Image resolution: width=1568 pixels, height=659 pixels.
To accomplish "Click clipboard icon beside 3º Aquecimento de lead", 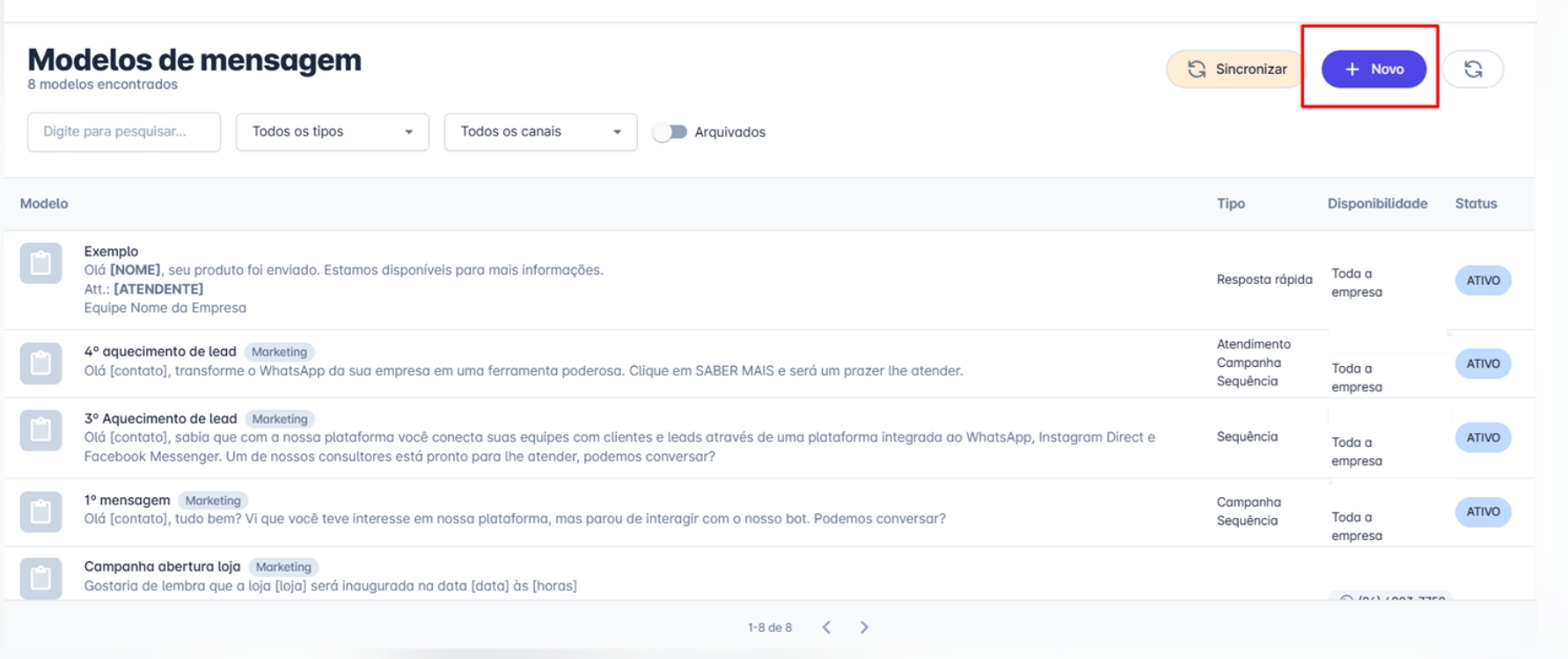I will (40, 430).
